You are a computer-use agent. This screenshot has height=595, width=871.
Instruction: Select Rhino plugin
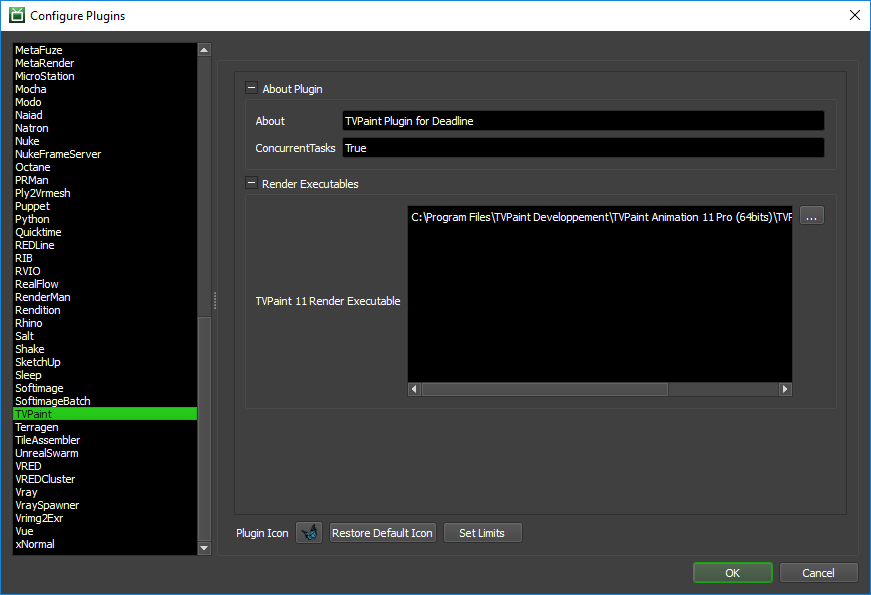pyautogui.click(x=105, y=323)
